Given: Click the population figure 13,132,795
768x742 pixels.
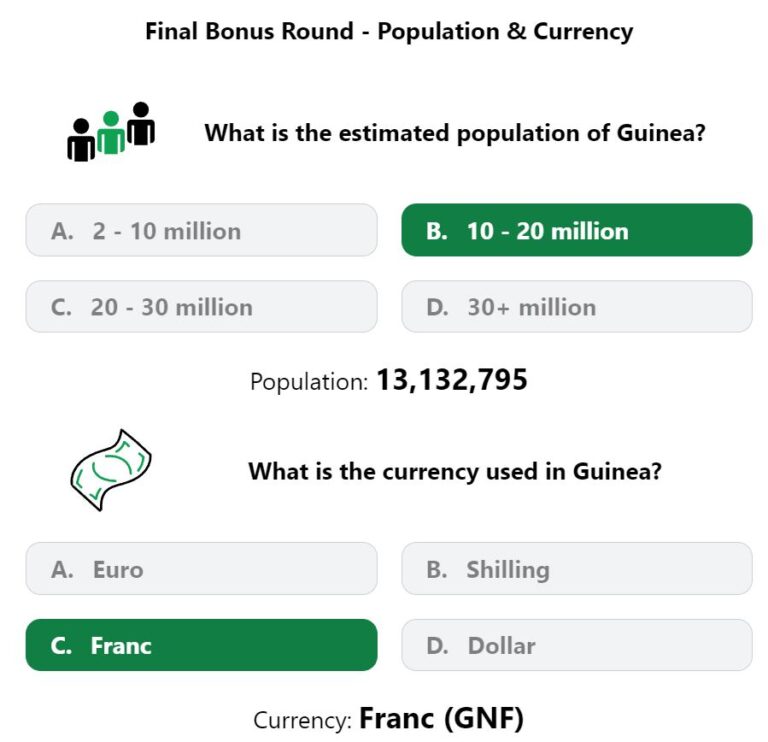Looking at the screenshot, I should [x=452, y=380].
